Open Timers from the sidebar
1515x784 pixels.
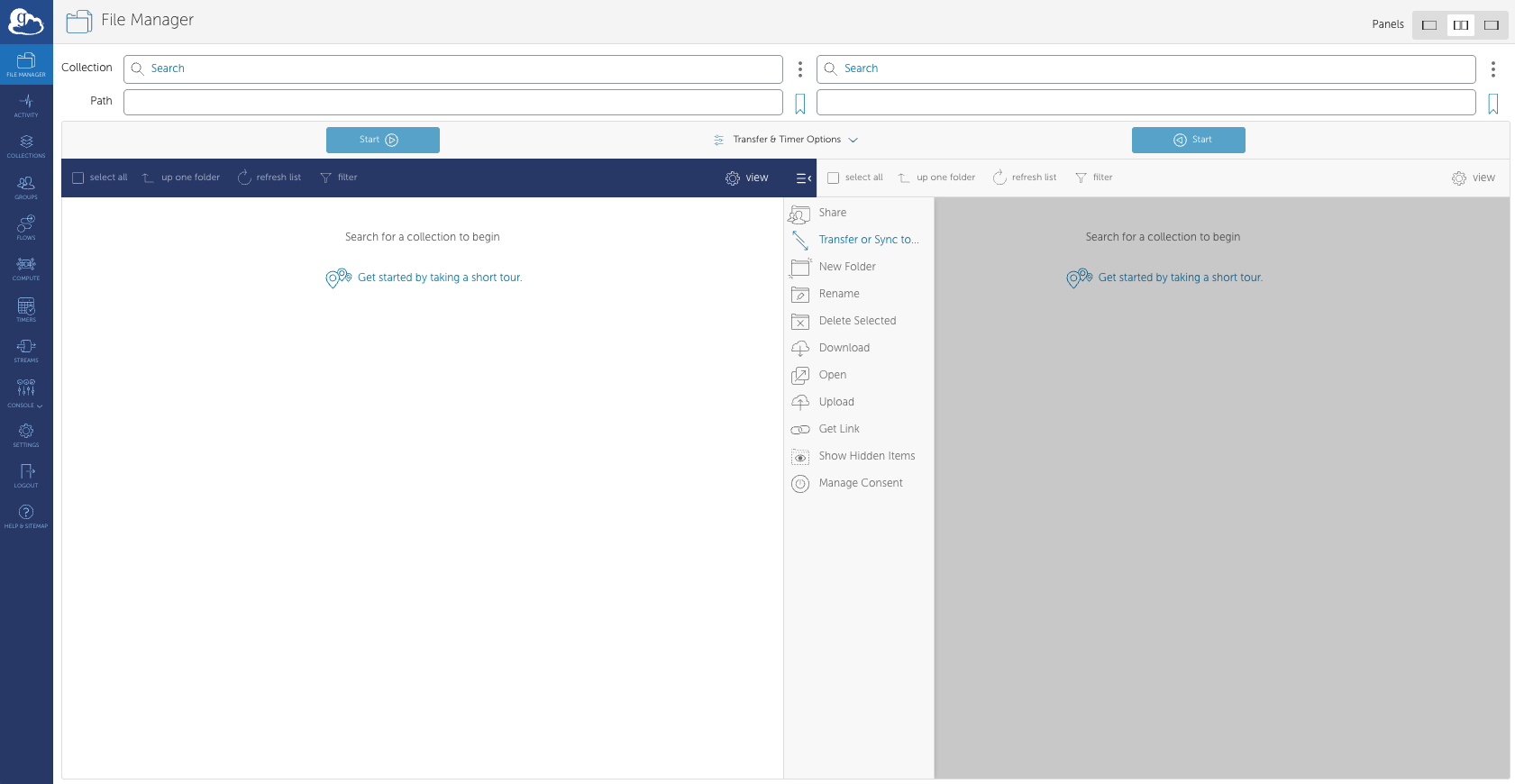(x=26, y=309)
